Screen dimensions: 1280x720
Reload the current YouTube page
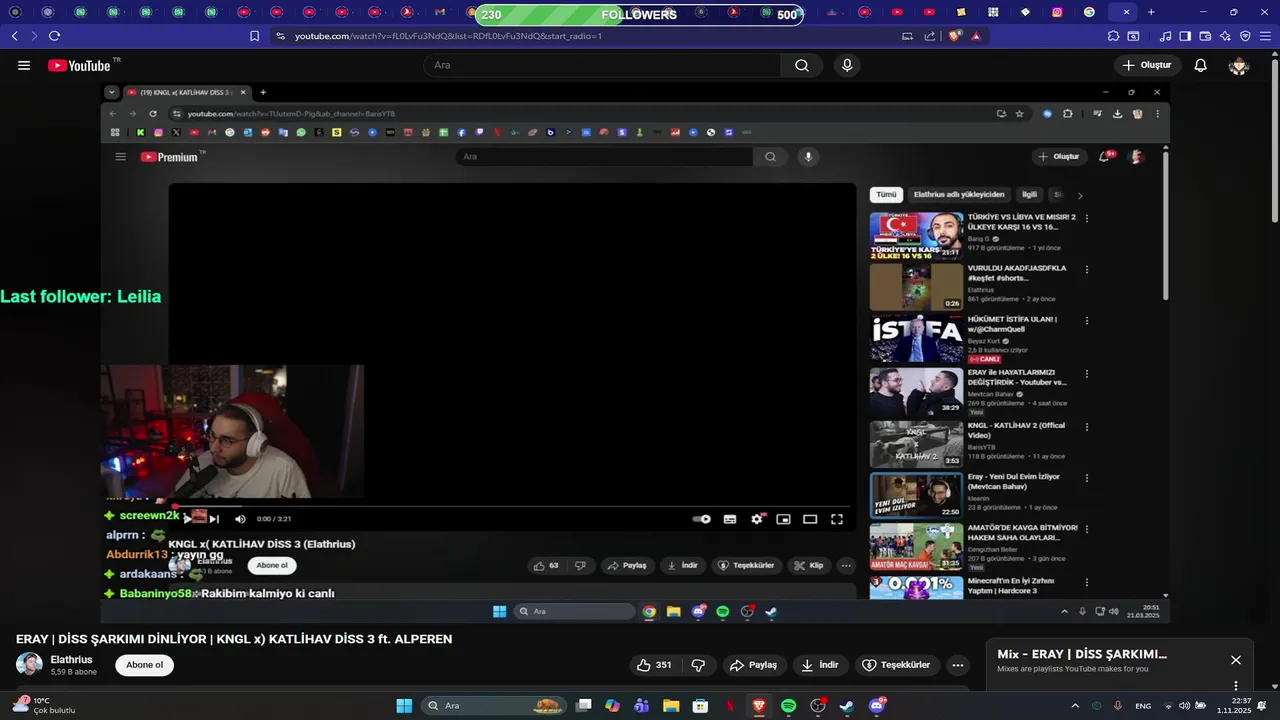pyautogui.click(x=54, y=36)
